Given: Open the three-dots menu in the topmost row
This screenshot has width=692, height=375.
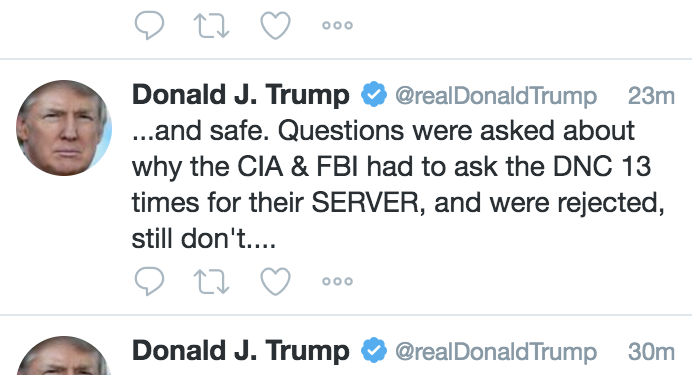Looking at the screenshot, I should click(338, 25).
